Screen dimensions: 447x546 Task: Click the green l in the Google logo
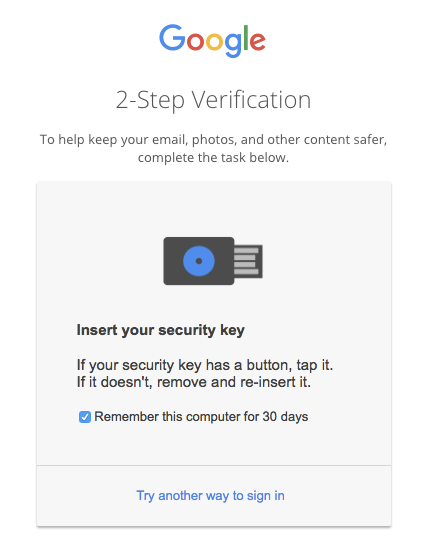tap(246, 38)
